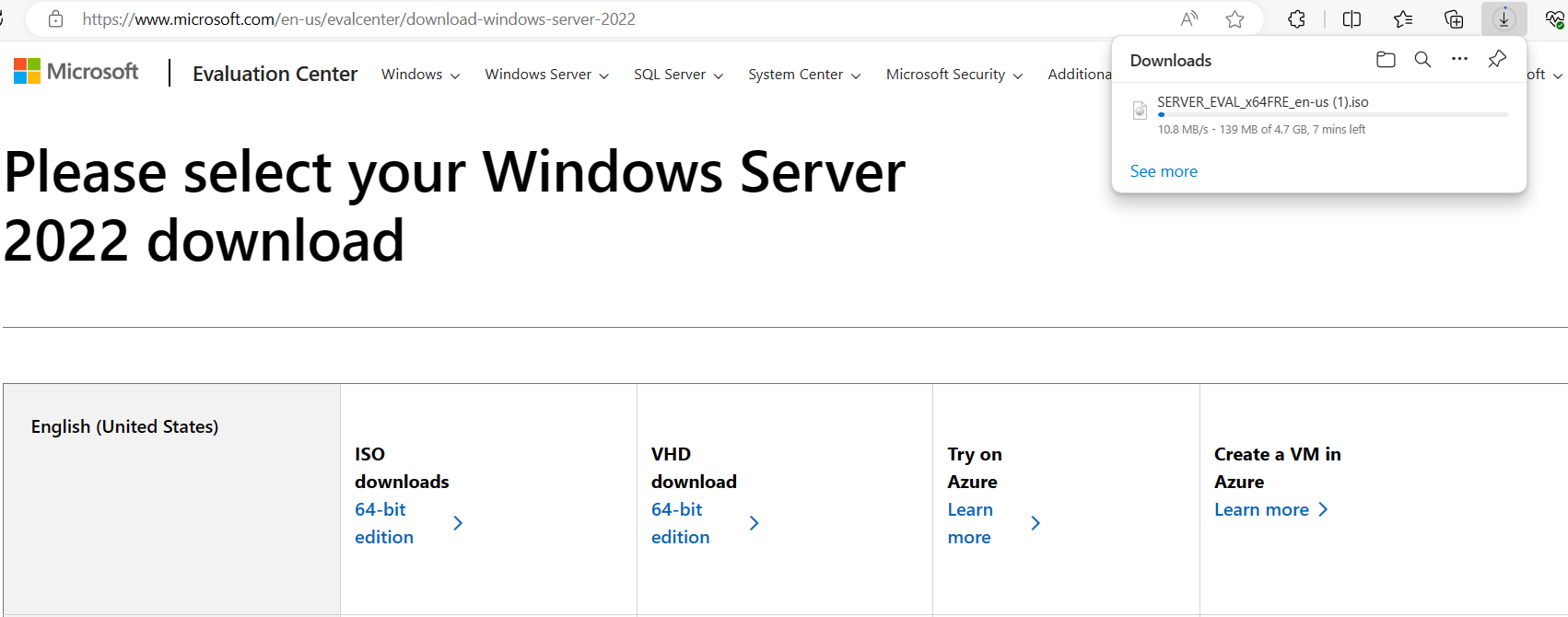Image resolution: width=1568 pixels, height=617 pixels.
Task: Click Create a VM in Azure Learn more
Action: pyautogui.click(x=1261, y=509)
